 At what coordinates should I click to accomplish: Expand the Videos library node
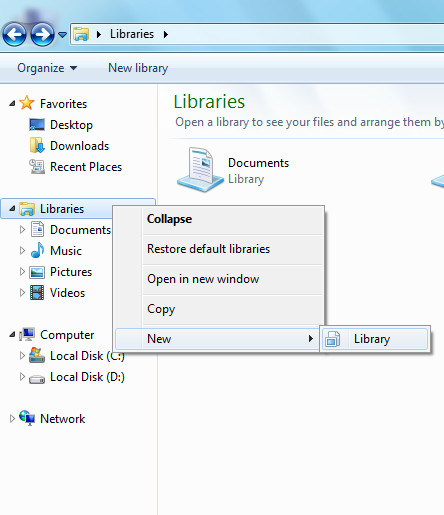(22, 293)
